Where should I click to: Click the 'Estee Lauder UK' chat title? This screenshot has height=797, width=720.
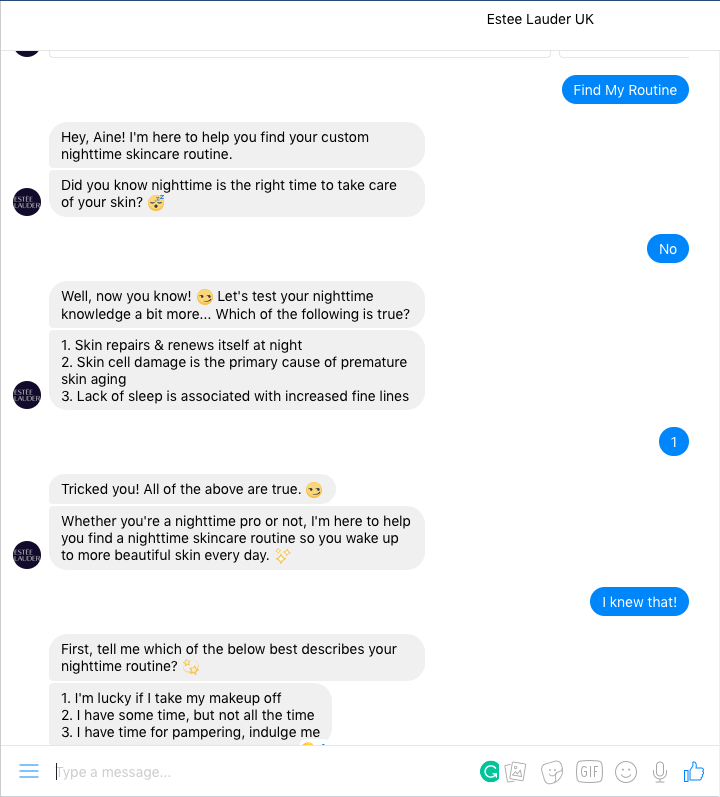tap(540, 19)
